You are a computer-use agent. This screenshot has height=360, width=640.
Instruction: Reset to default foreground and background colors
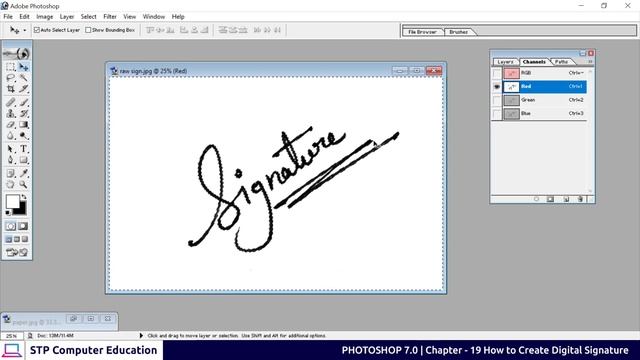tap(8, 212)
